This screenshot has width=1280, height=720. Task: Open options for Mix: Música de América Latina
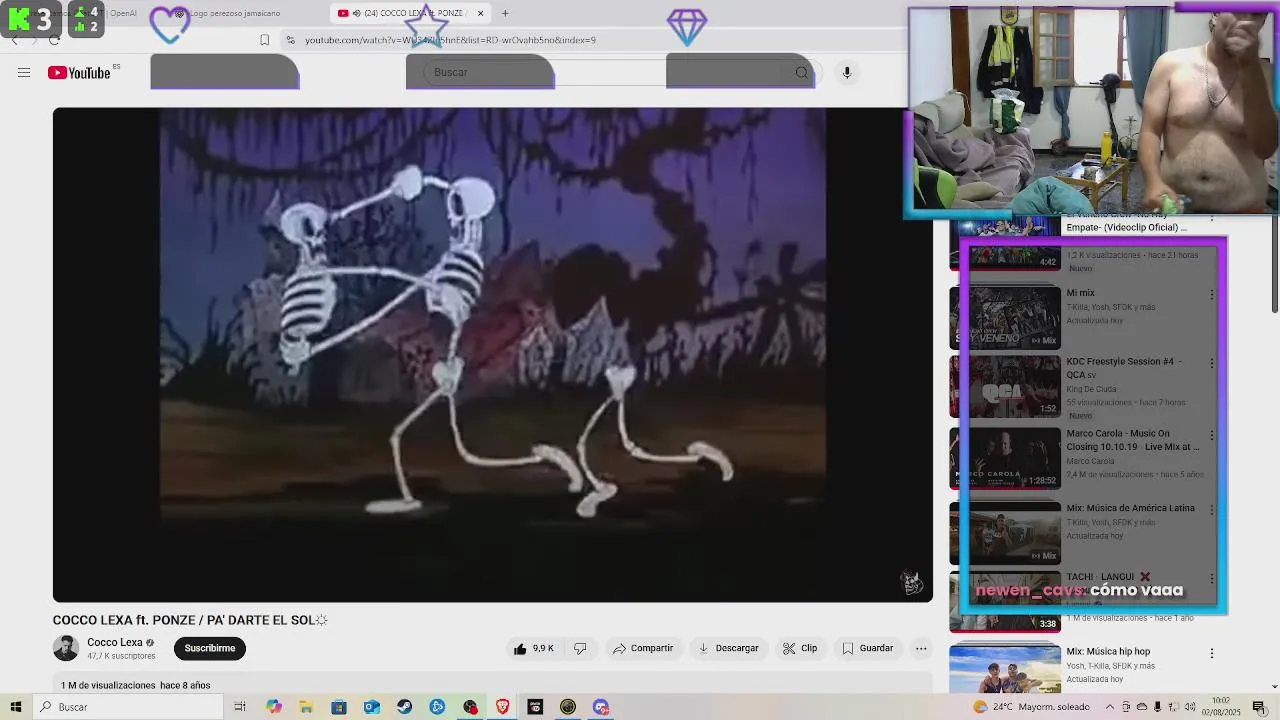click(1212, 509)
